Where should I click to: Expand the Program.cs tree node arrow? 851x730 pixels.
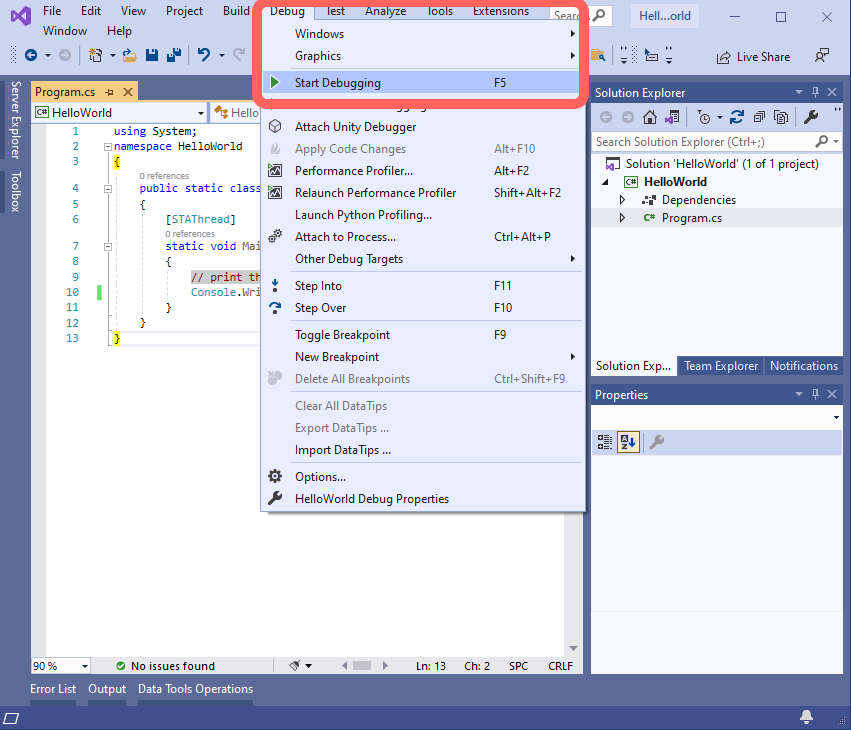tap(622, 218)
